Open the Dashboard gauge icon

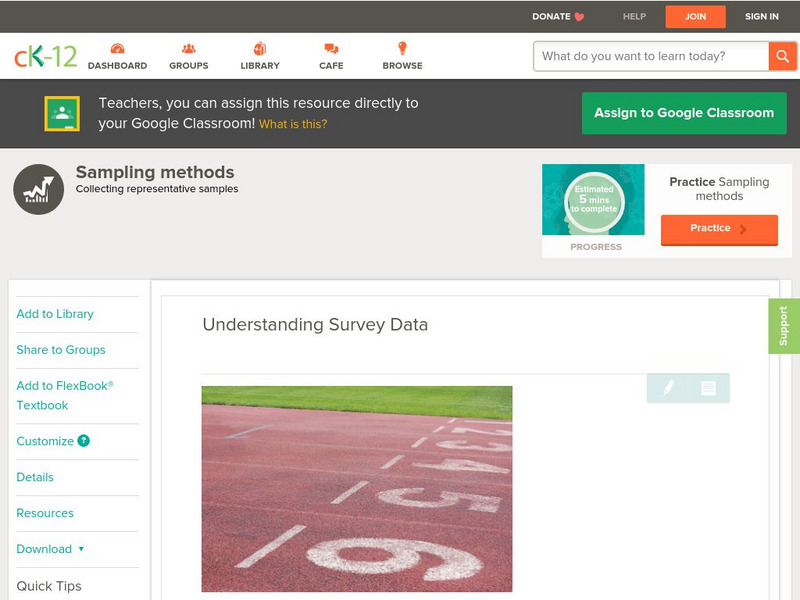pyautogui.click(x=117, y=48)
